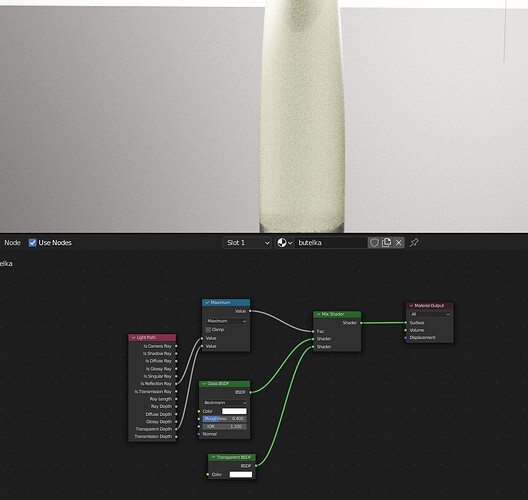Click the Is Transmission Ray output socket
Viewport: 528px width, 500px height.
point(176,392)
